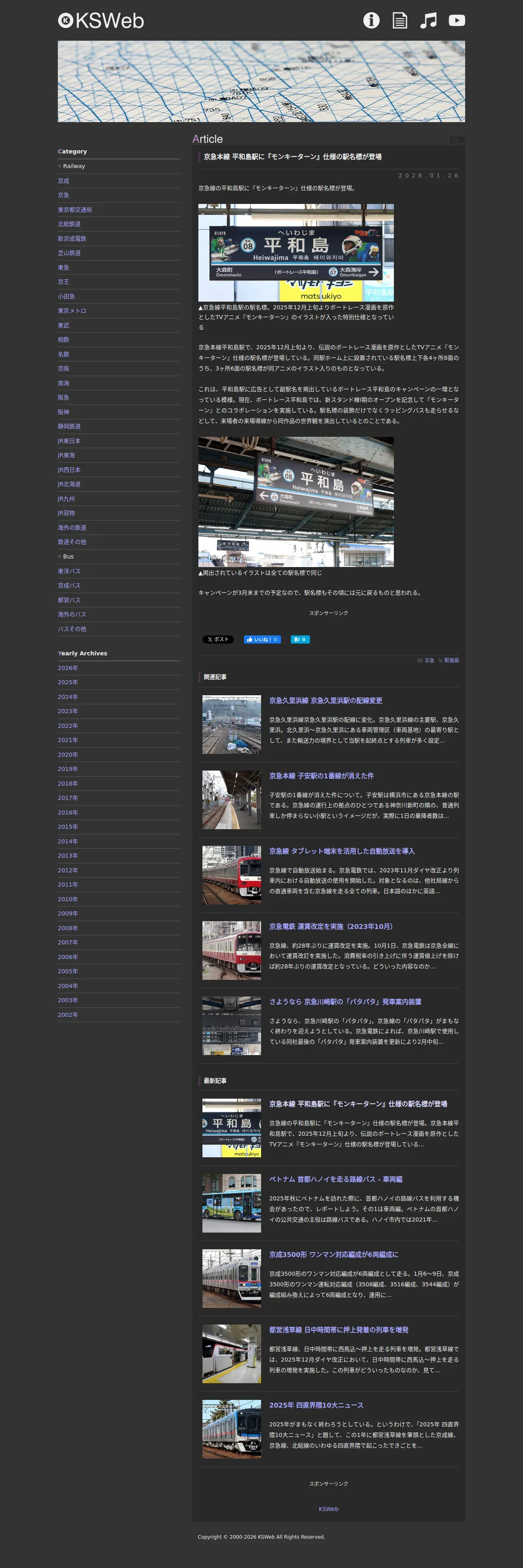The width and height of the screenshot is (523, 1568).
Task: Open the 北総鉄道 category
Action: (69, 224)
